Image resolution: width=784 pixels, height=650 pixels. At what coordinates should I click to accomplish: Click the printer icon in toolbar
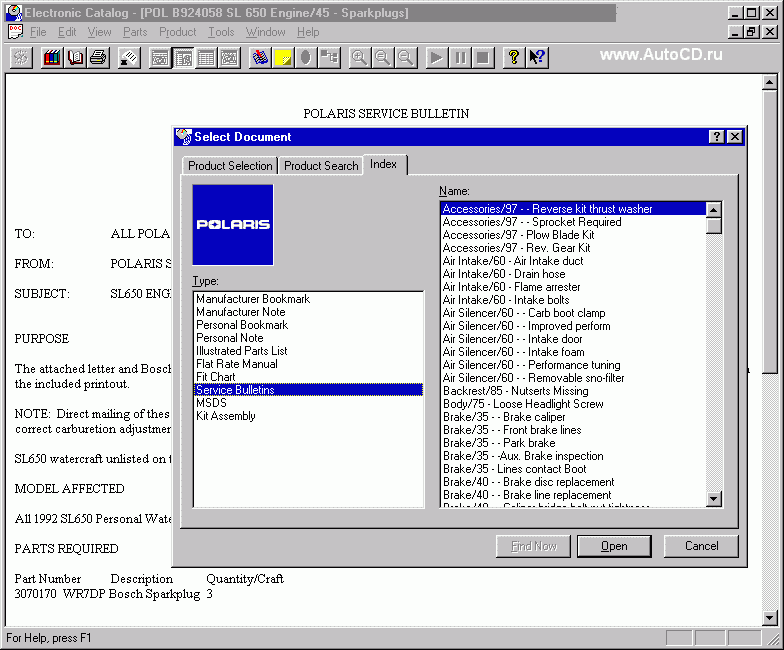[x=98, y=58]
